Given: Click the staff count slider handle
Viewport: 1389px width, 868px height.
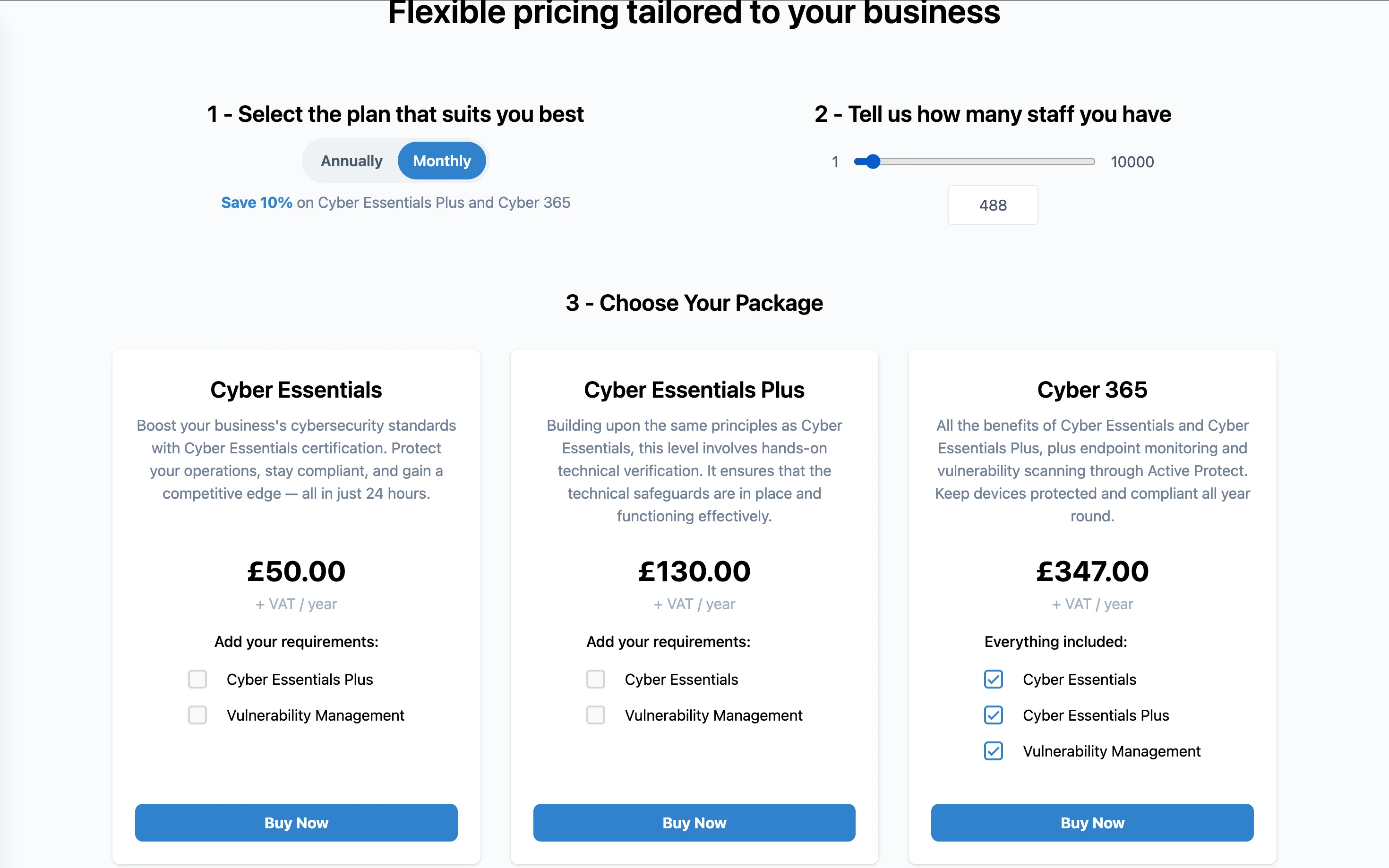Looking at the screenshot, I should tap(873, 162).
